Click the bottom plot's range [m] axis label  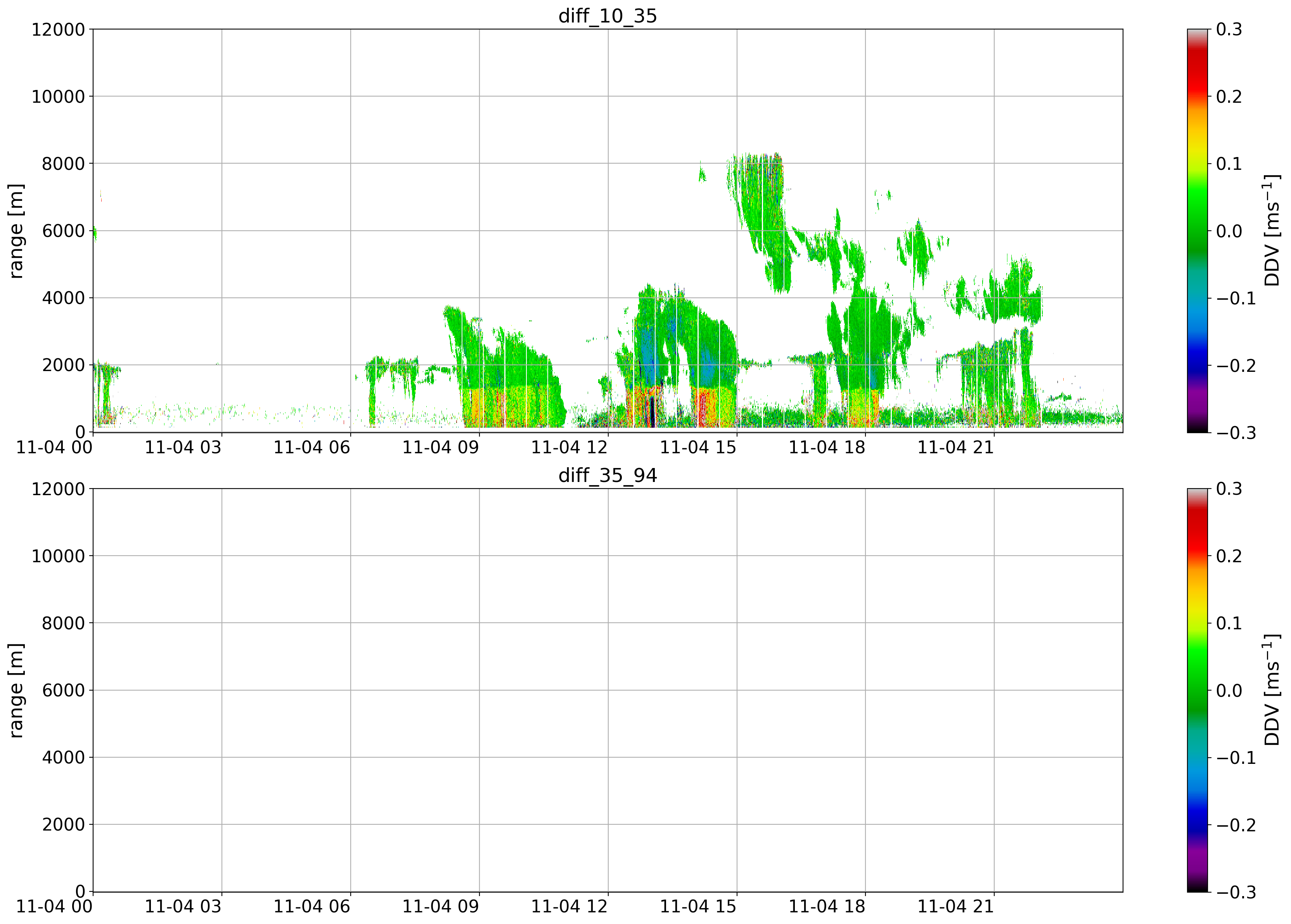(x=17, y=691)
